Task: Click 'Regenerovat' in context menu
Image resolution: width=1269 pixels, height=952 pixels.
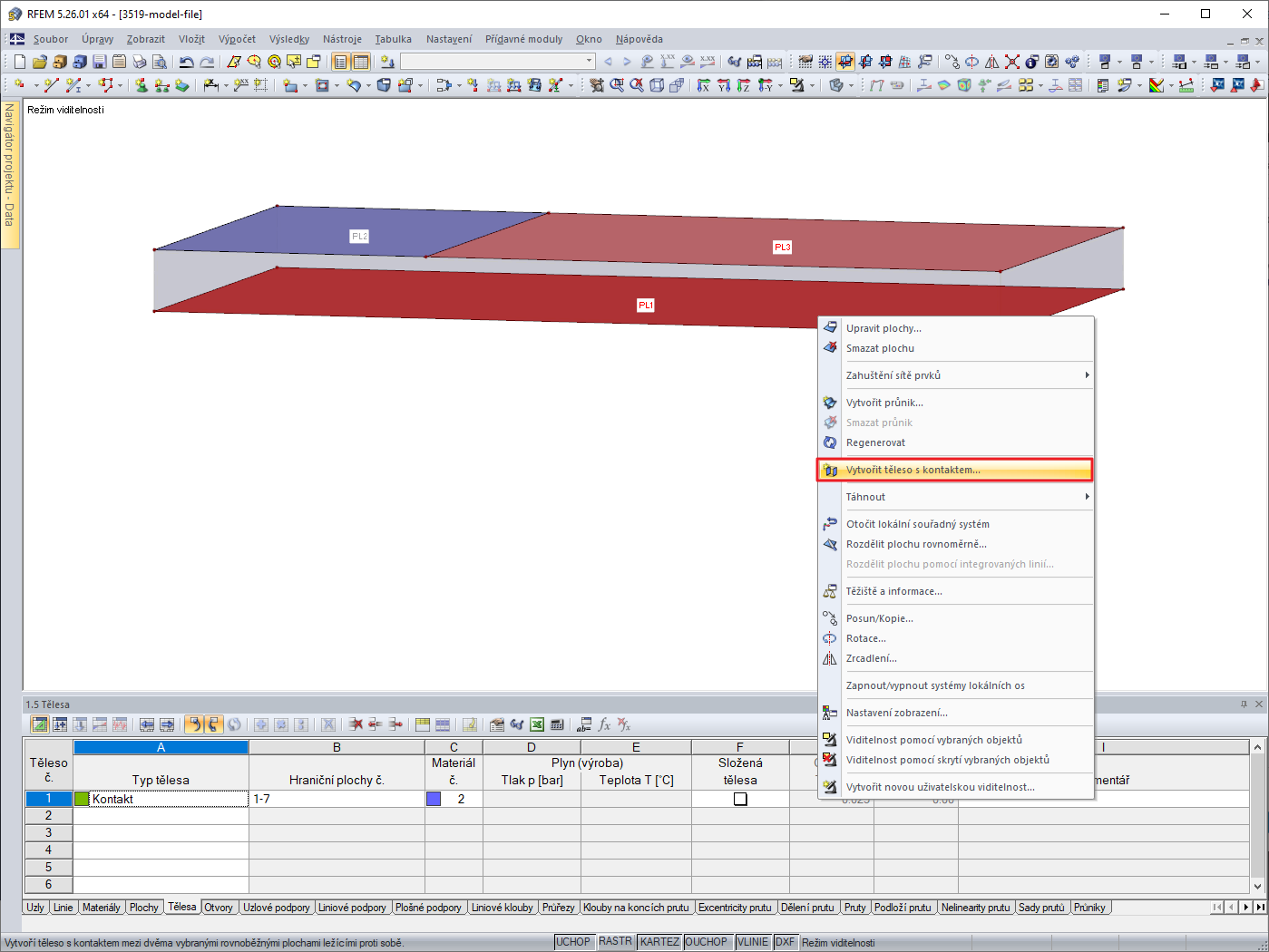Action: (956, 442)
